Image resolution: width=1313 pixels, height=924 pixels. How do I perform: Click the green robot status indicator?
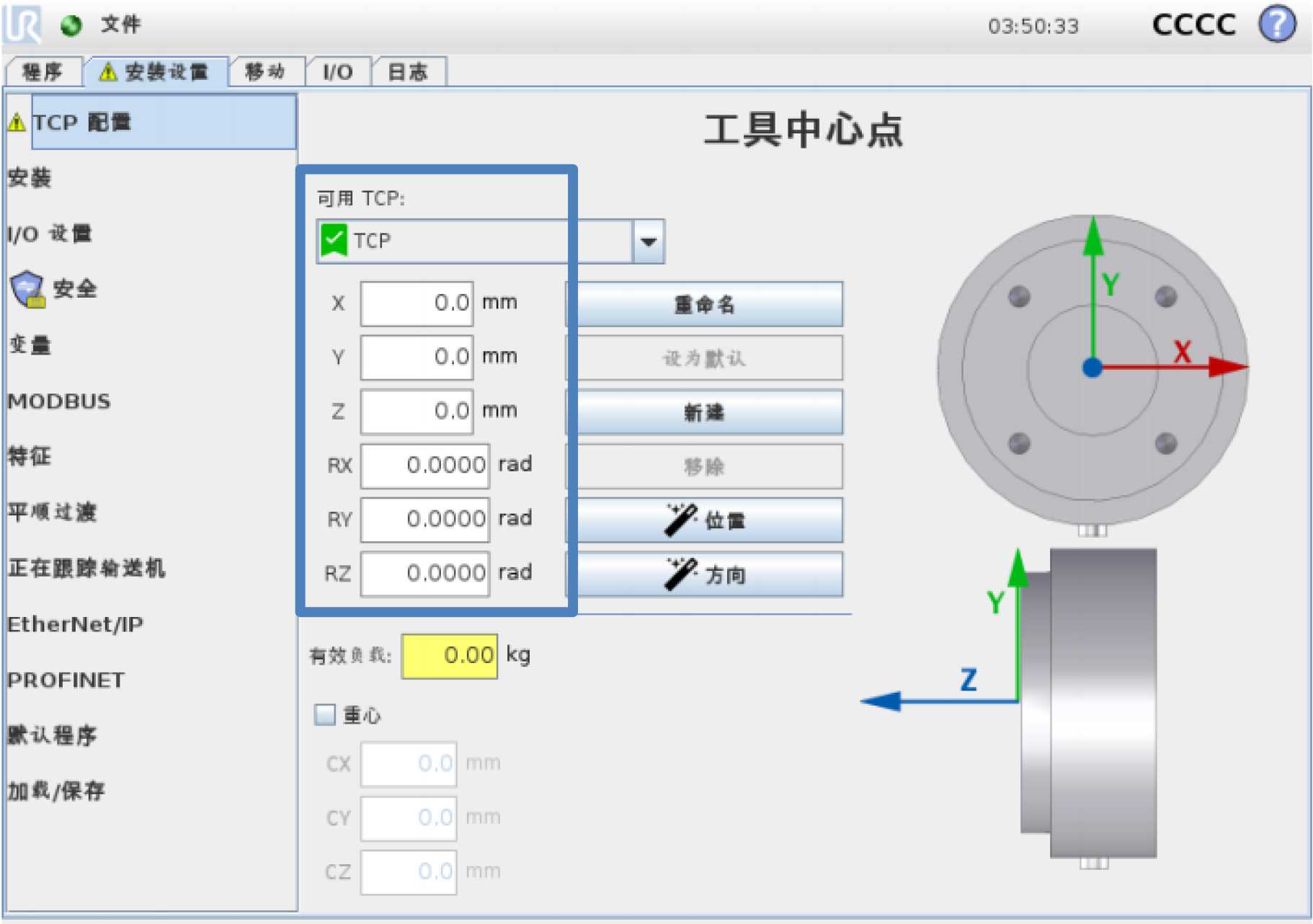click(71, 26)
